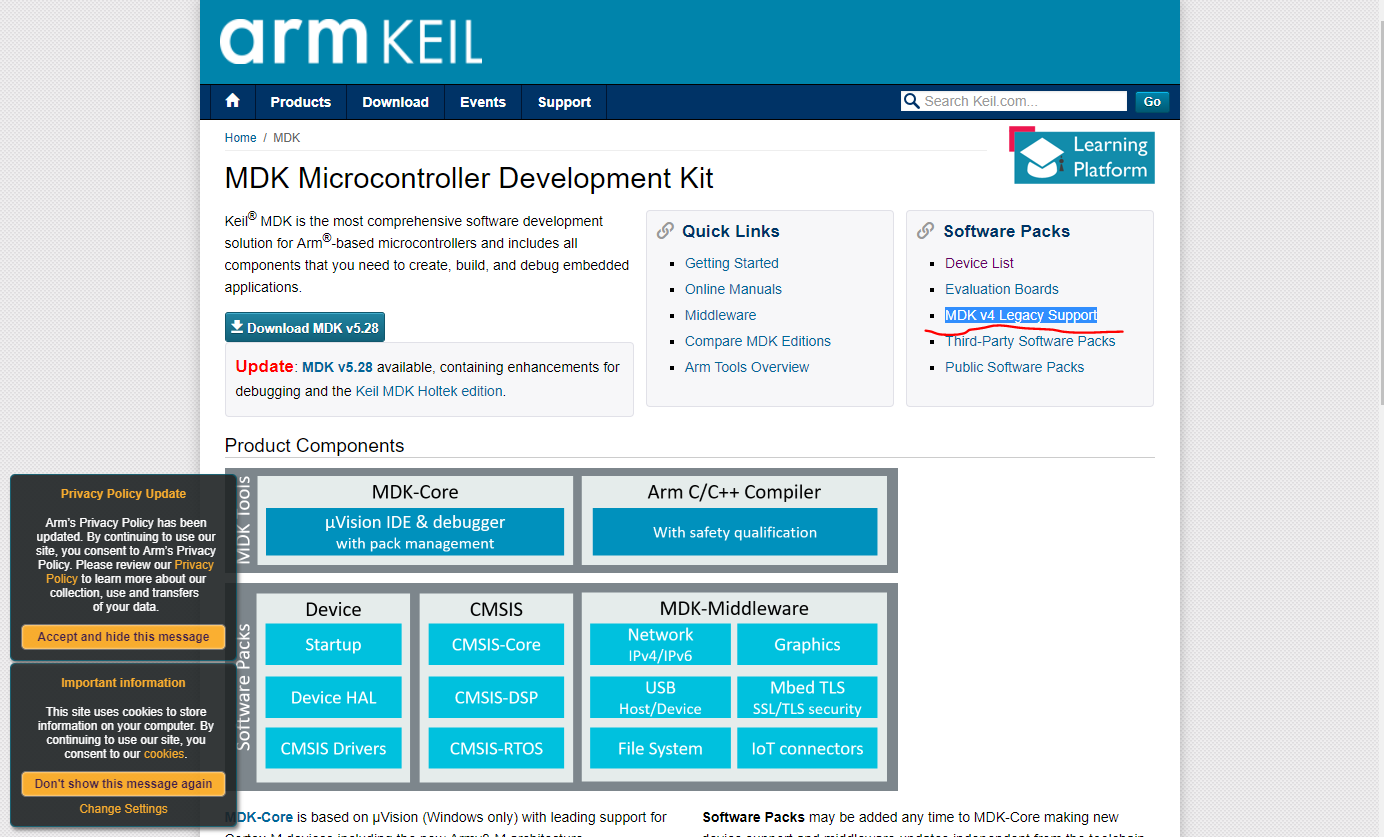The image size is (1384, 837).
Task: Click the File System block
Action: click(x=660, y=748)
